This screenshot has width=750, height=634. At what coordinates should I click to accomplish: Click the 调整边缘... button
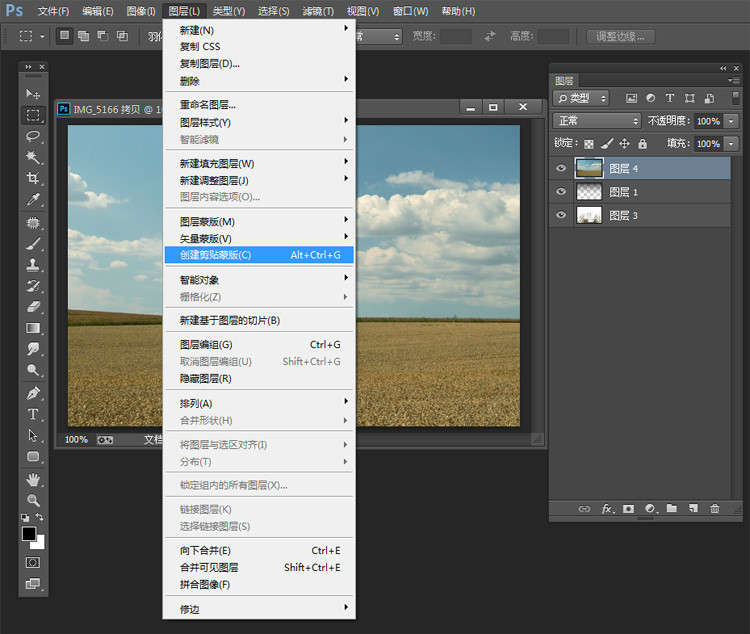point(619,37)
